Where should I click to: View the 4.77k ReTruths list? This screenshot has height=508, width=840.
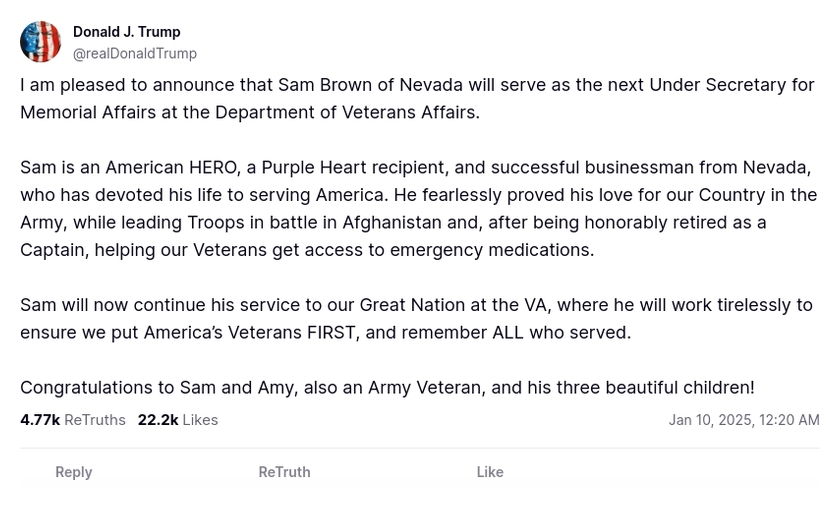73,420
